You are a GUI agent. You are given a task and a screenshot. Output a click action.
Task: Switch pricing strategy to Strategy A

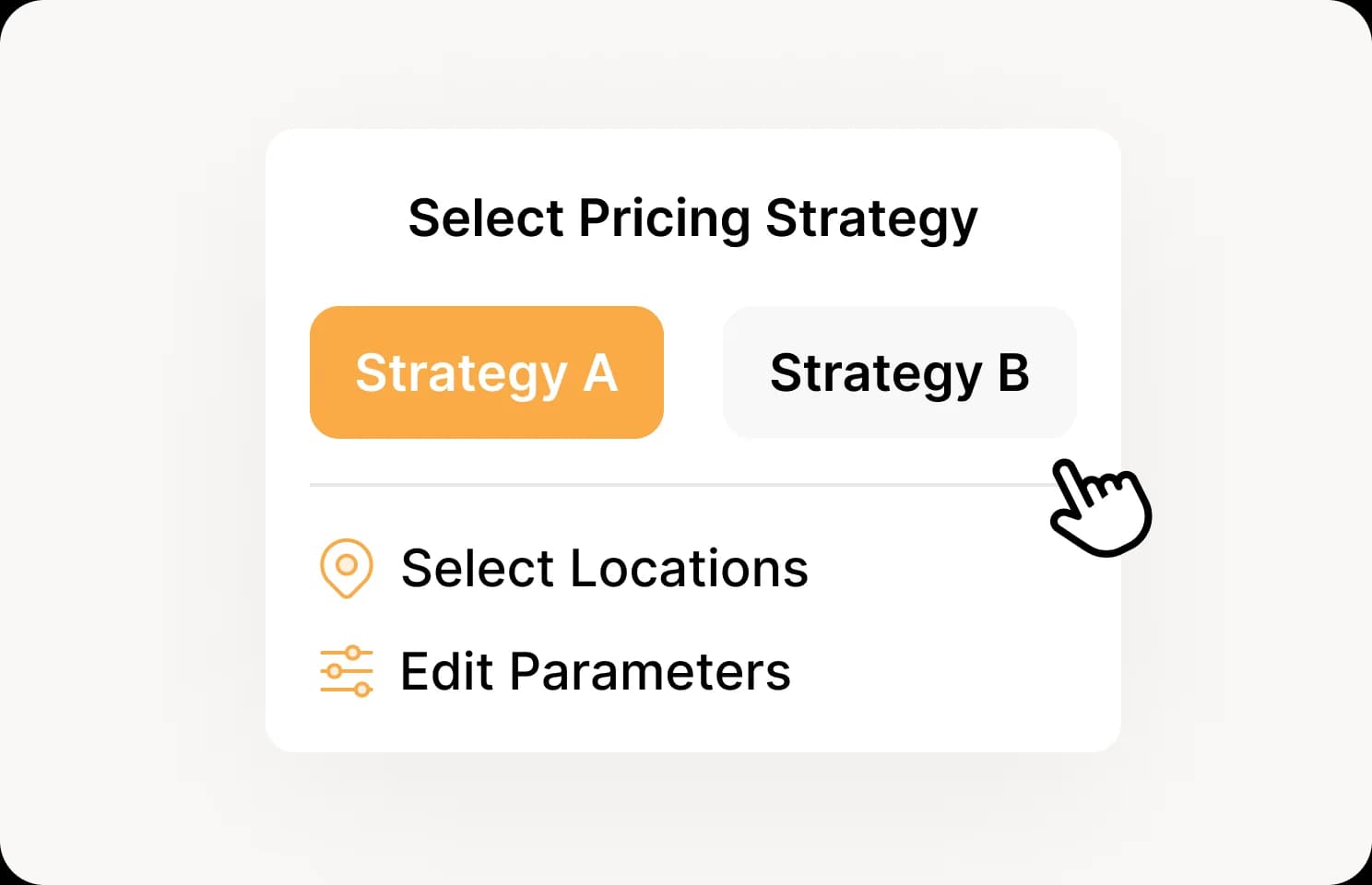487,372
